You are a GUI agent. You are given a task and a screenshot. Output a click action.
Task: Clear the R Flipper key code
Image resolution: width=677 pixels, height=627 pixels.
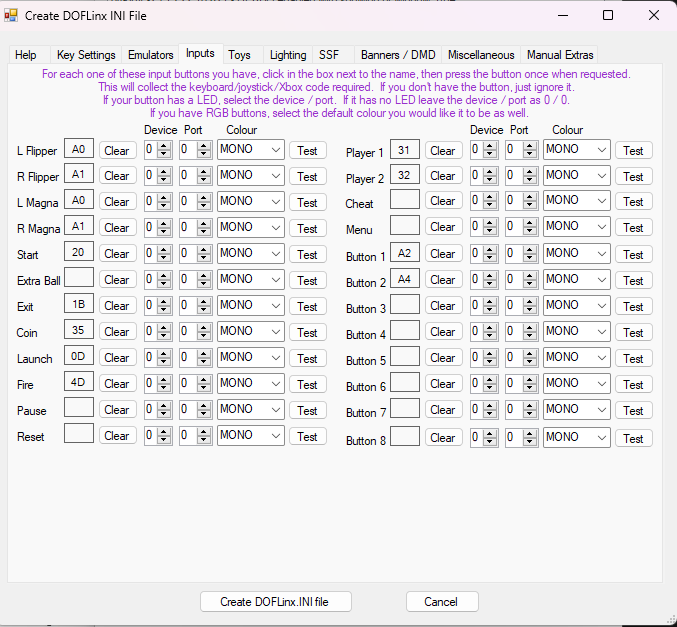[117, 176]
